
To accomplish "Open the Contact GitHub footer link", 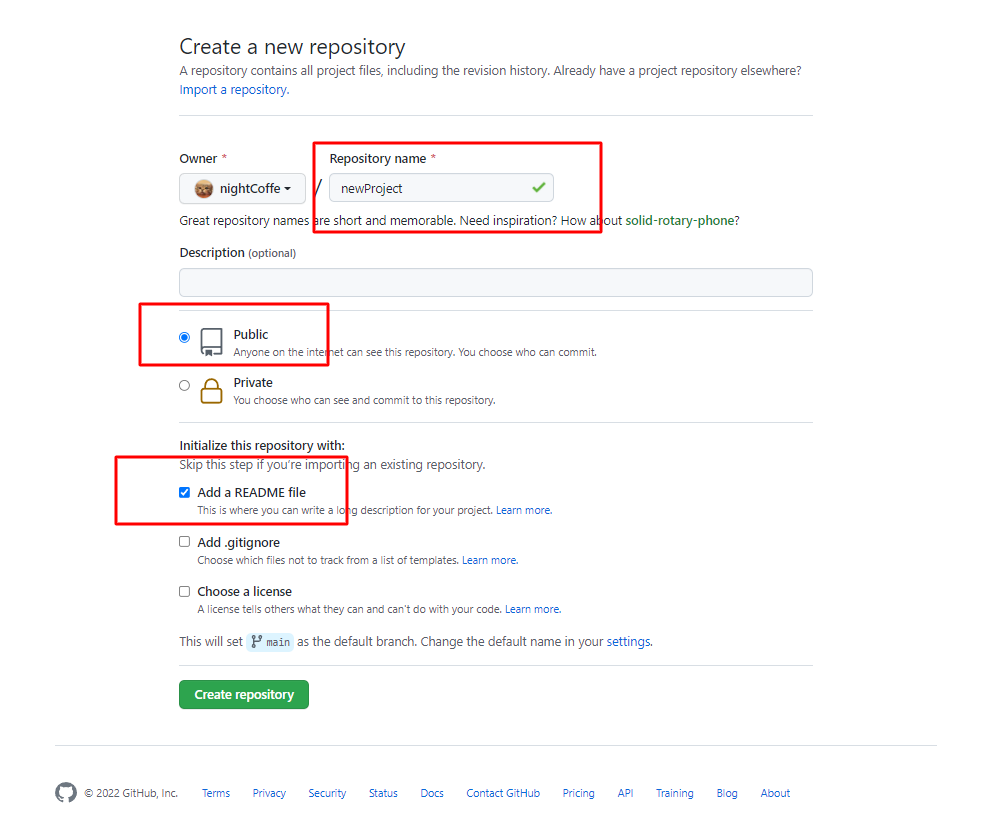I will point(502,792).
